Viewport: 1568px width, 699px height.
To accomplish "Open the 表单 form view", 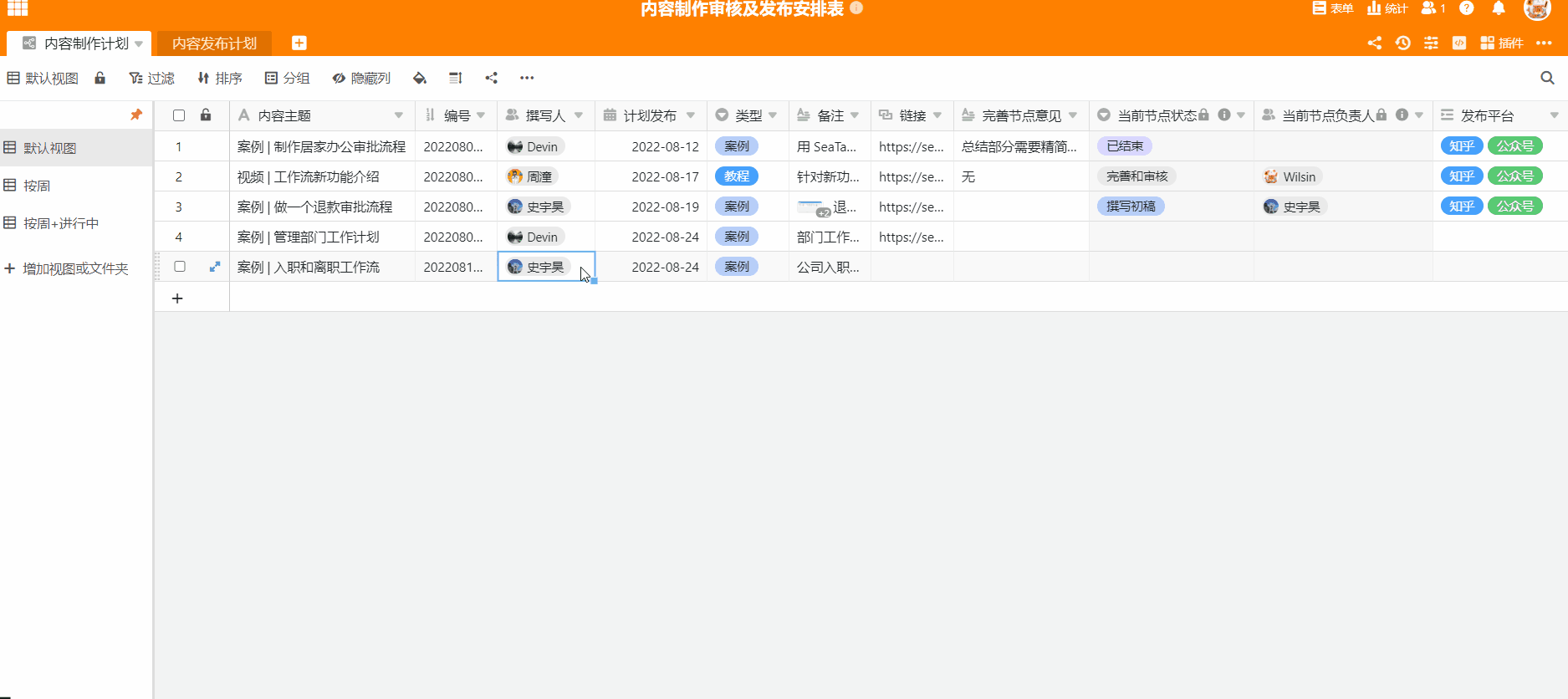I will tap(1333, 8).
